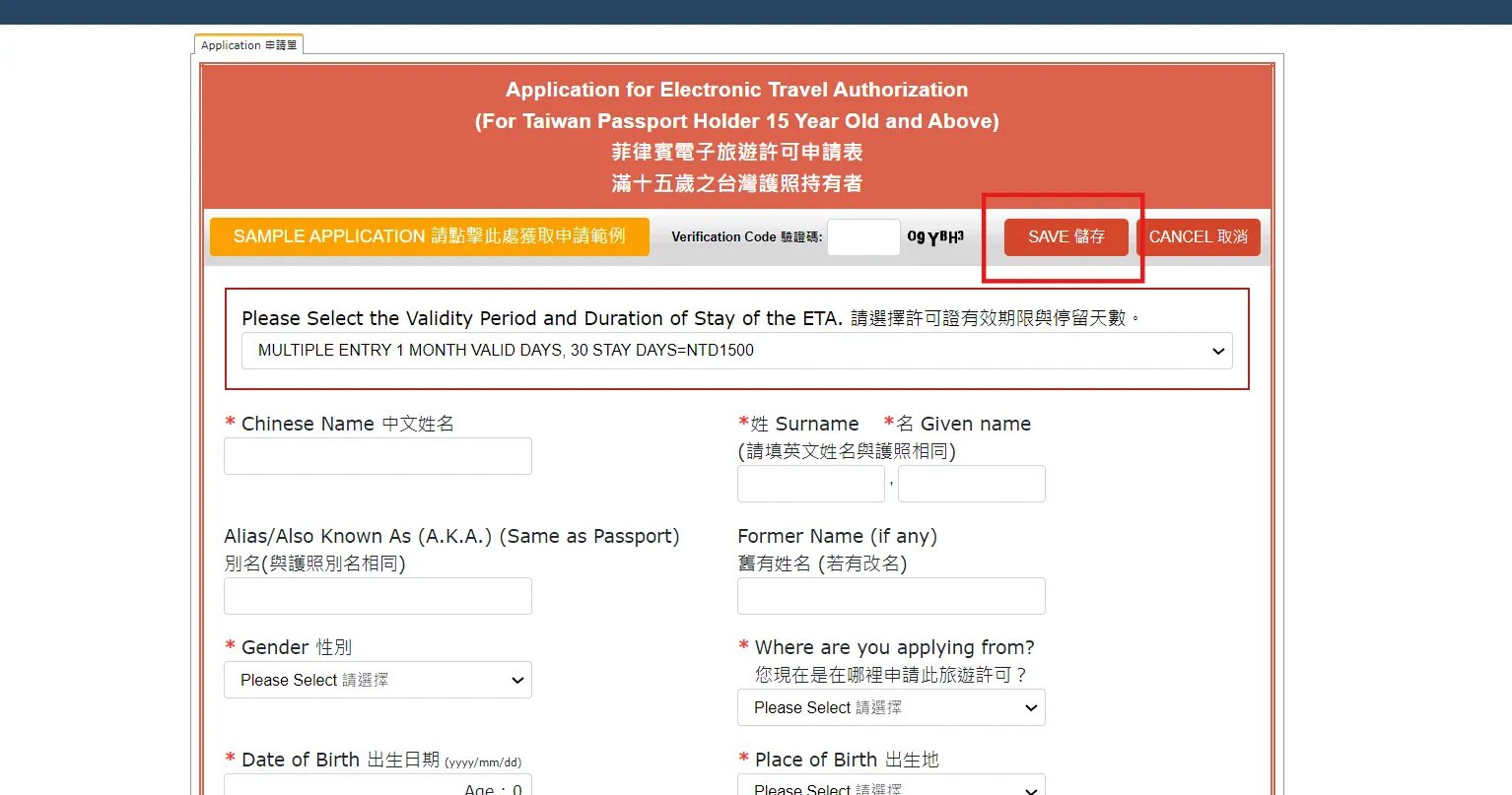
Task: Open the 'Where are you applying from' dropdown
Action: [x=891, y=707]
